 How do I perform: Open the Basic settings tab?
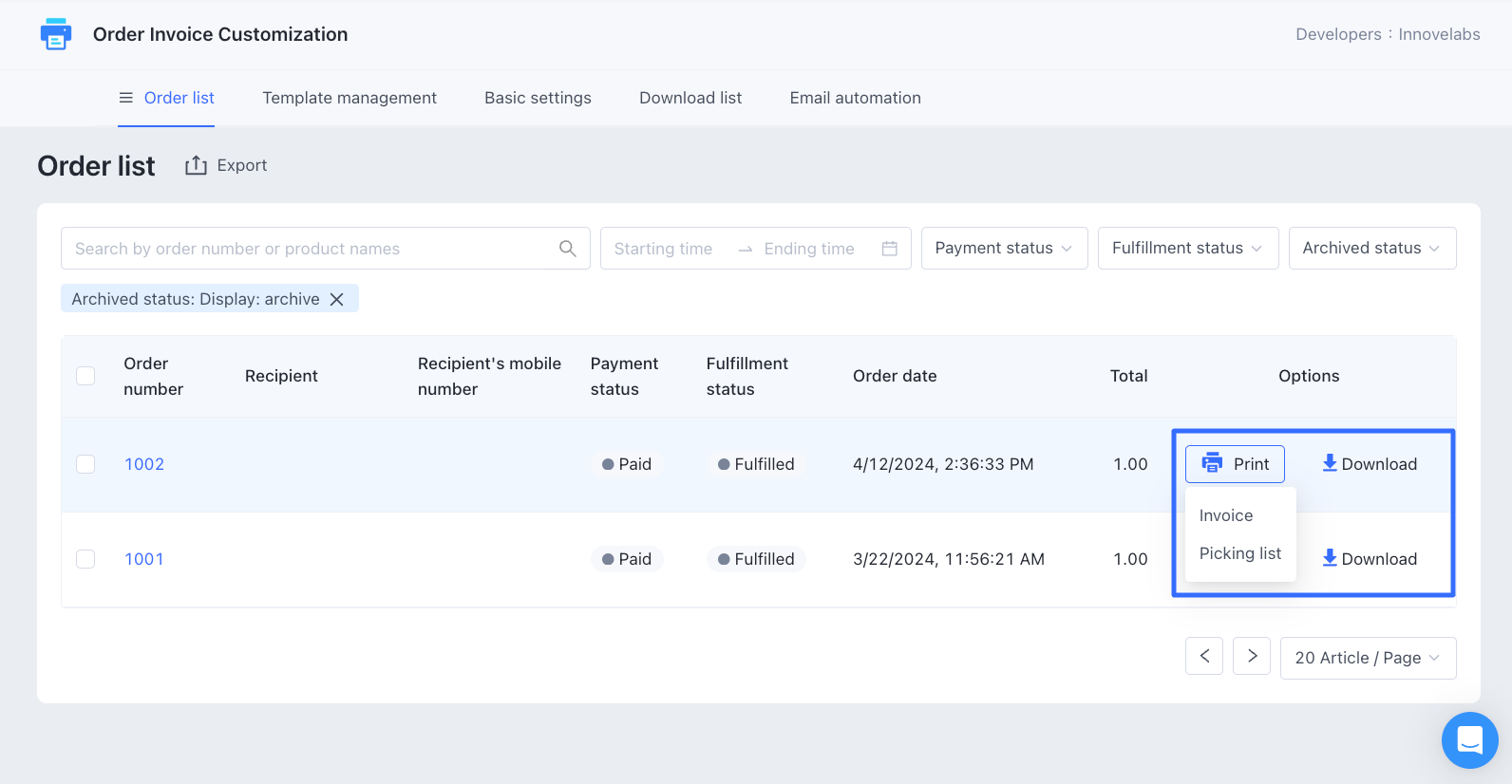[538, 98]
